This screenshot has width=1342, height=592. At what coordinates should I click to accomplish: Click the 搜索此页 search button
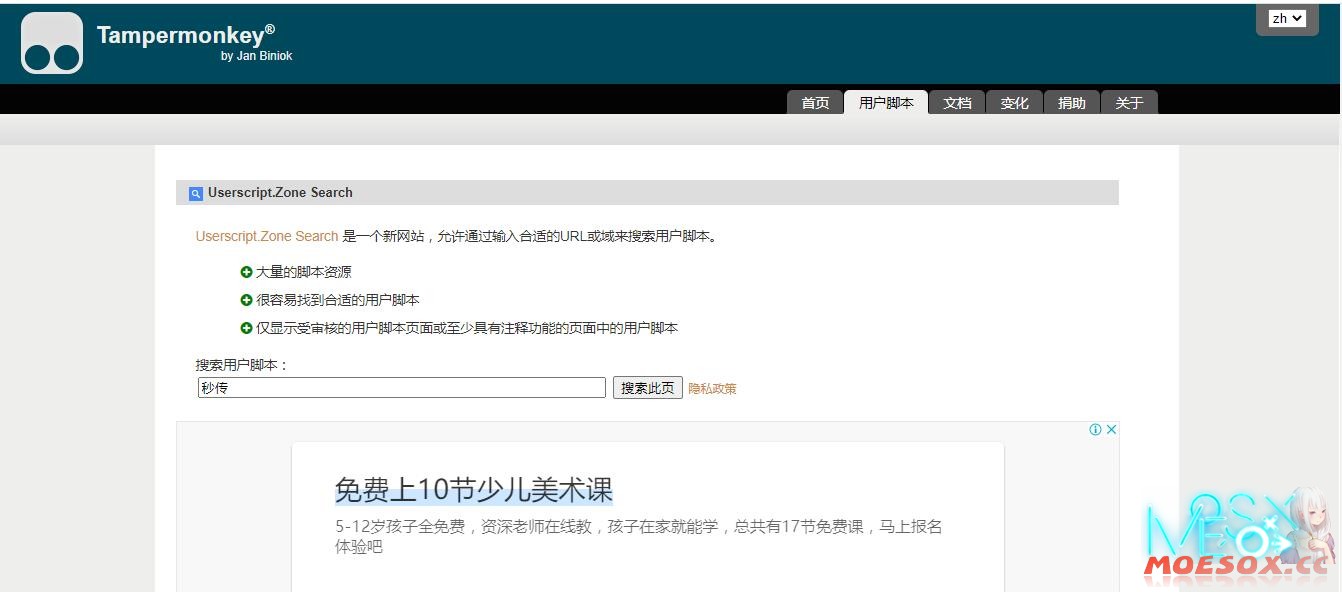click(x=647, y=388)
